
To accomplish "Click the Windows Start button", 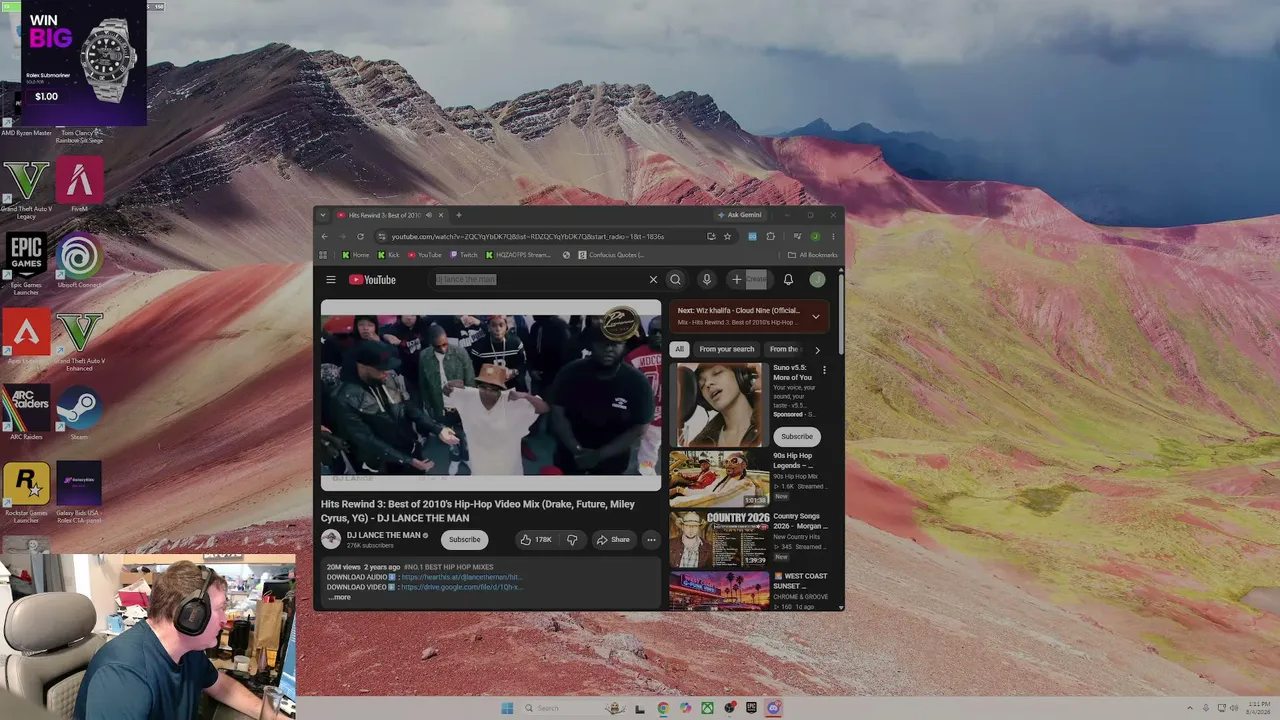I will (507, 708).
